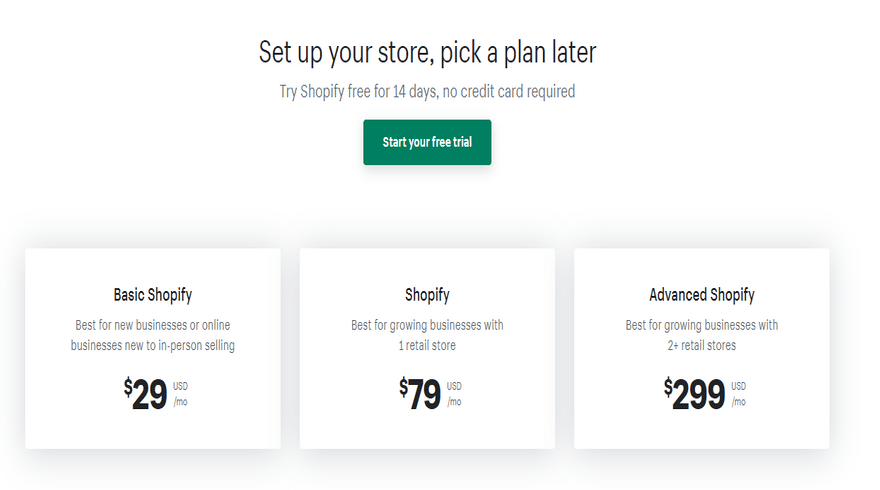Click the large 299 price number

point(698,395)
